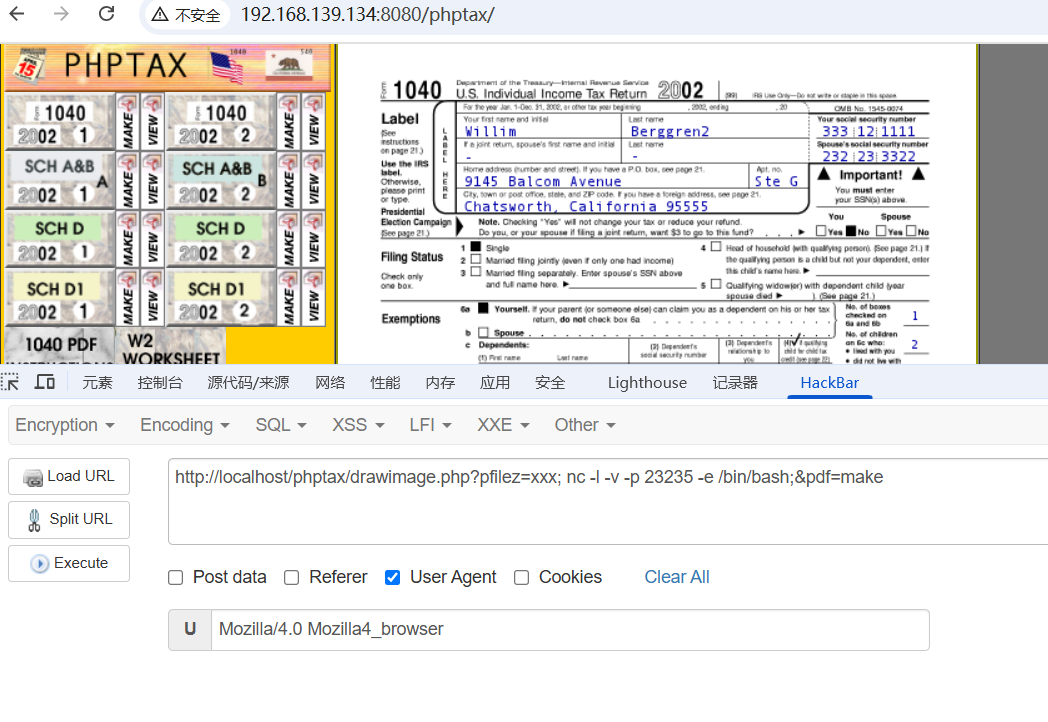Switch to the 安全 DevTools tab
1048x722 pixels.
tap(550, 382)
